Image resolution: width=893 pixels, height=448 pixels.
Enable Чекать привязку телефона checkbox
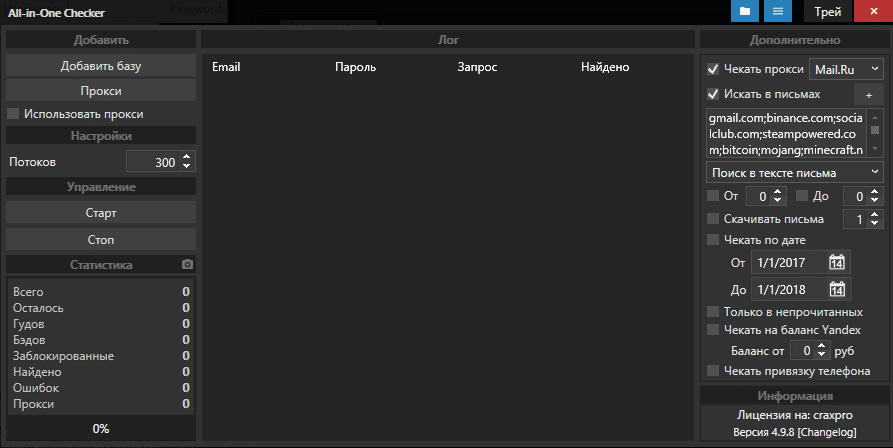[x=712, y=371]
